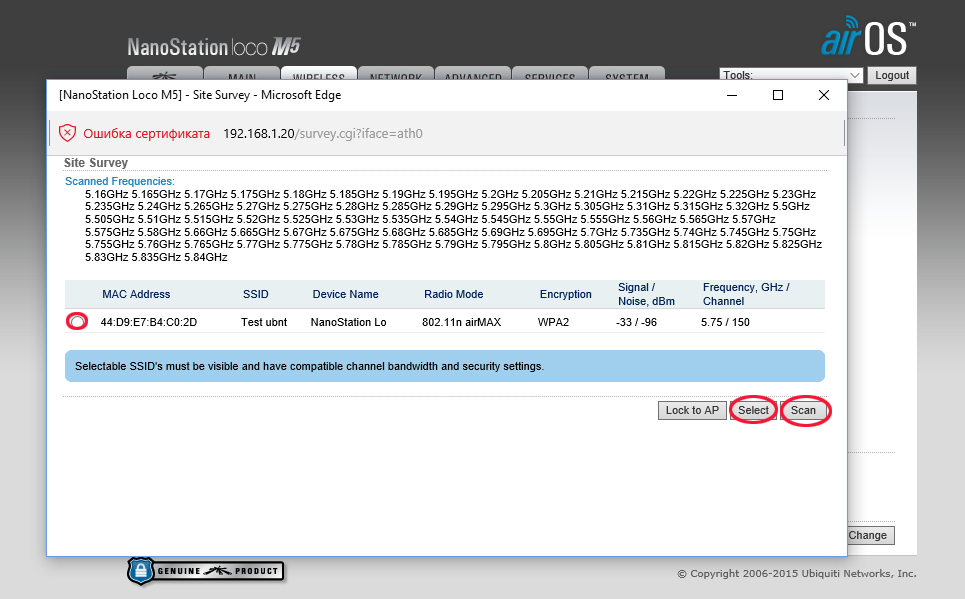Open the Ubiquiti logo tab
The height and width of the screenshot is (599, 965).
[164, 75]
